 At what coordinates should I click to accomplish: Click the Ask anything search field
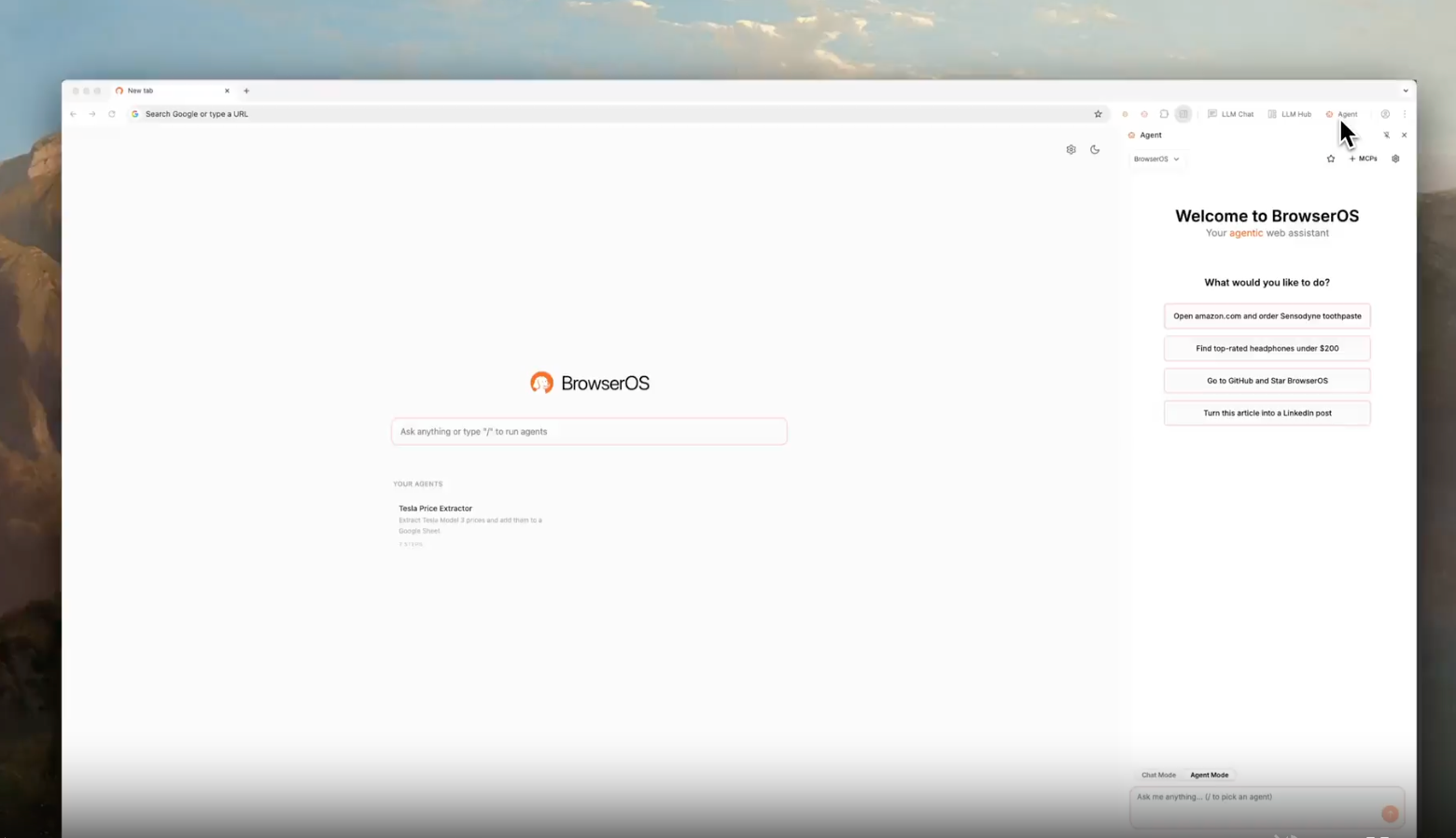coord(589,431)
